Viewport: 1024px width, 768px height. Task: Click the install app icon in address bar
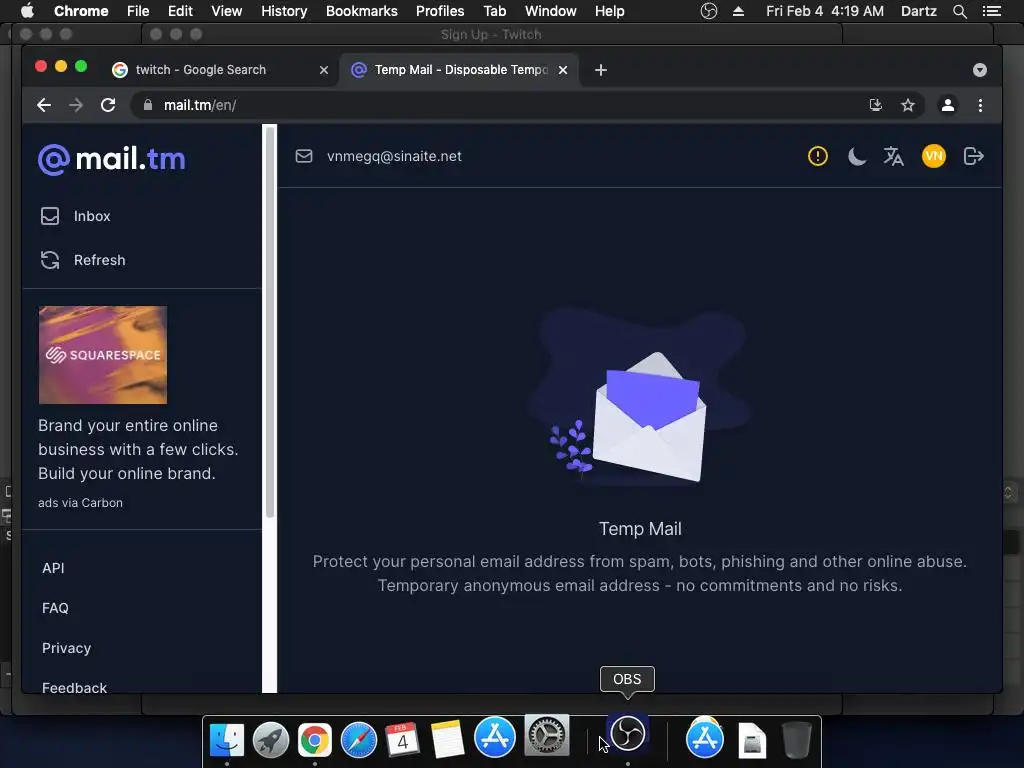876,105
